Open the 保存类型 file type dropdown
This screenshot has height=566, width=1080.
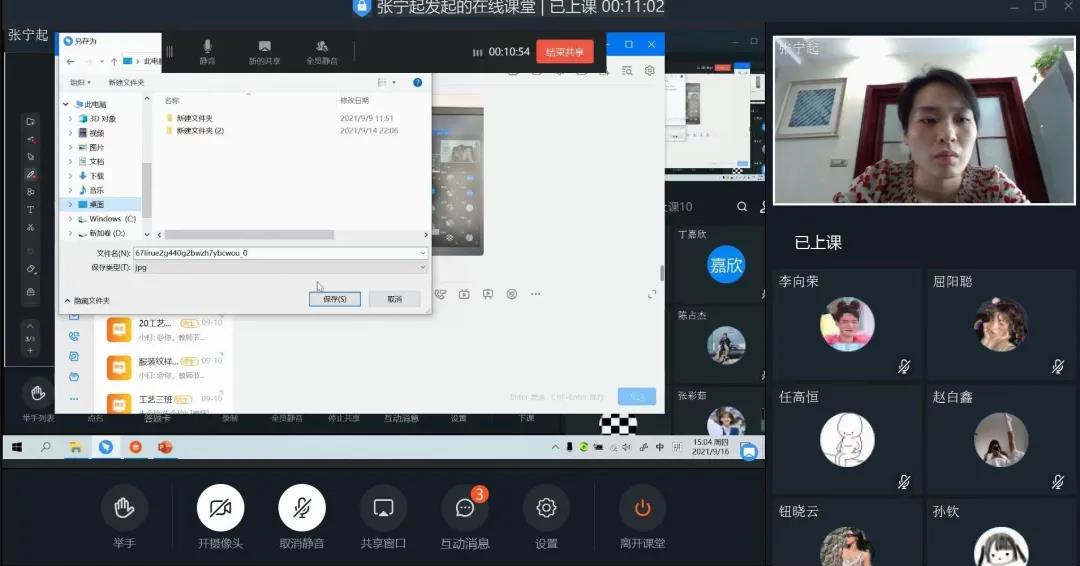280,267
